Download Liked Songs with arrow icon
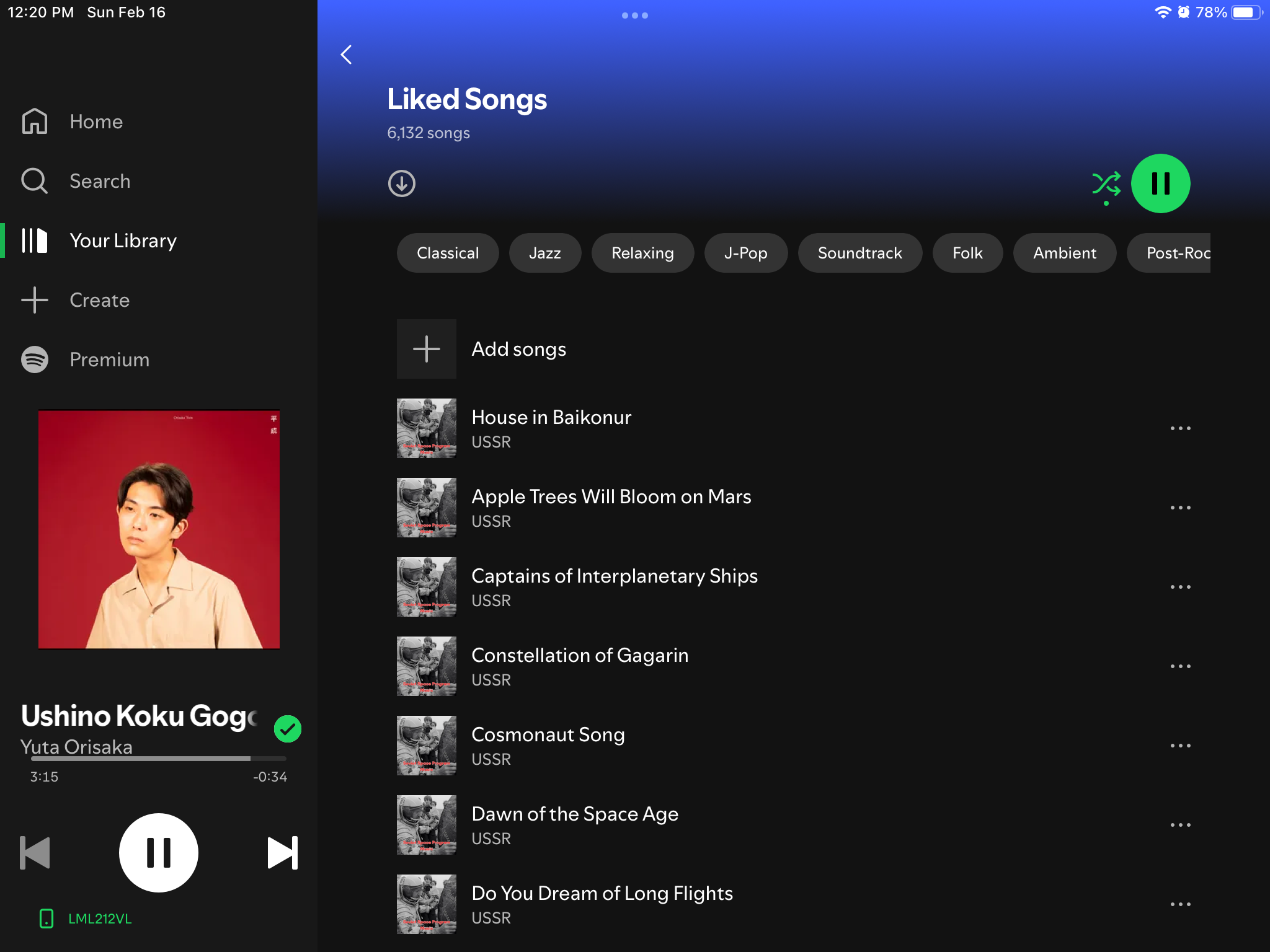Viewport: 1270px width, 952px height. (402, 183)
